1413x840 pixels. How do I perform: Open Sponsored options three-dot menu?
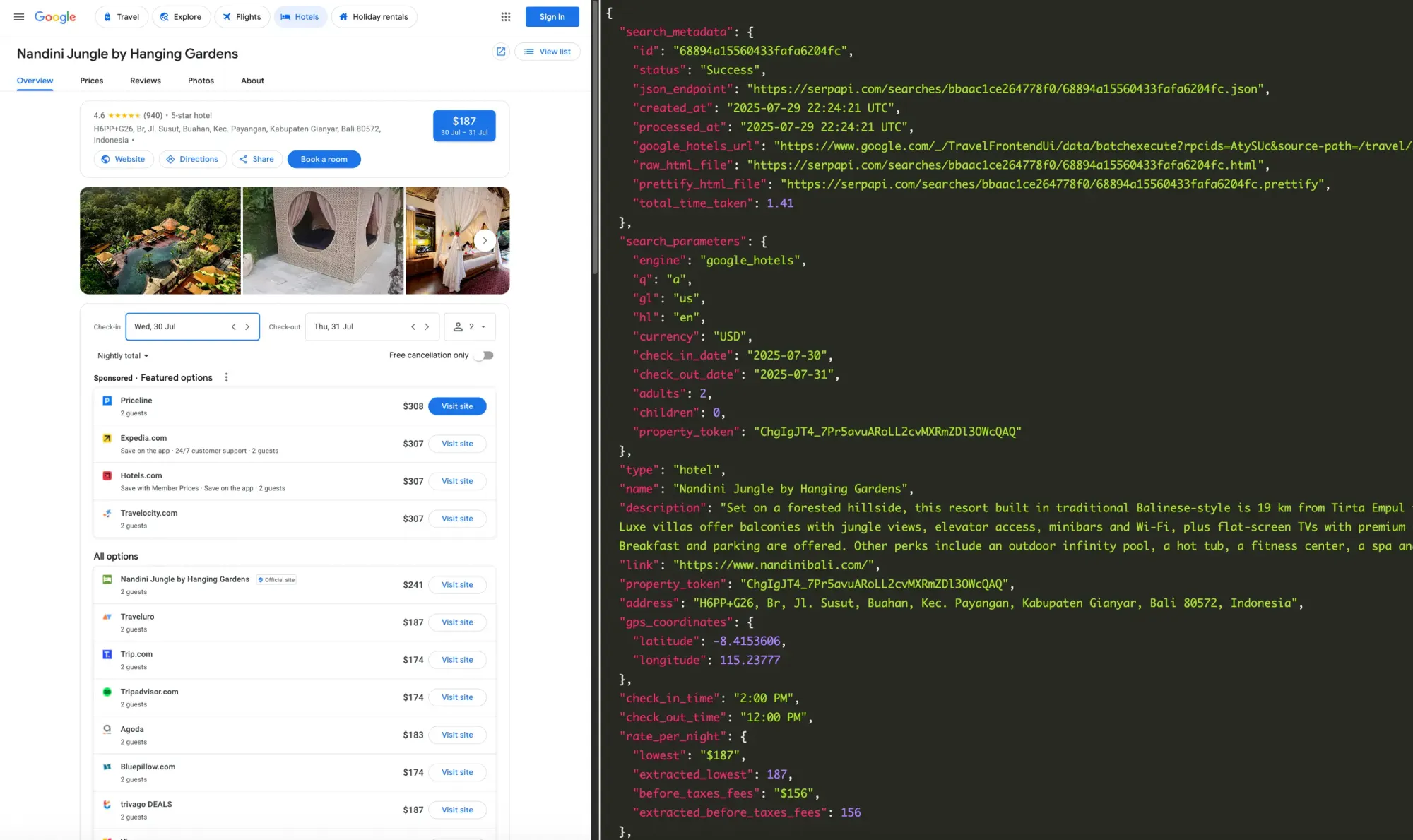pyautogui.click(x=226, y=377)
